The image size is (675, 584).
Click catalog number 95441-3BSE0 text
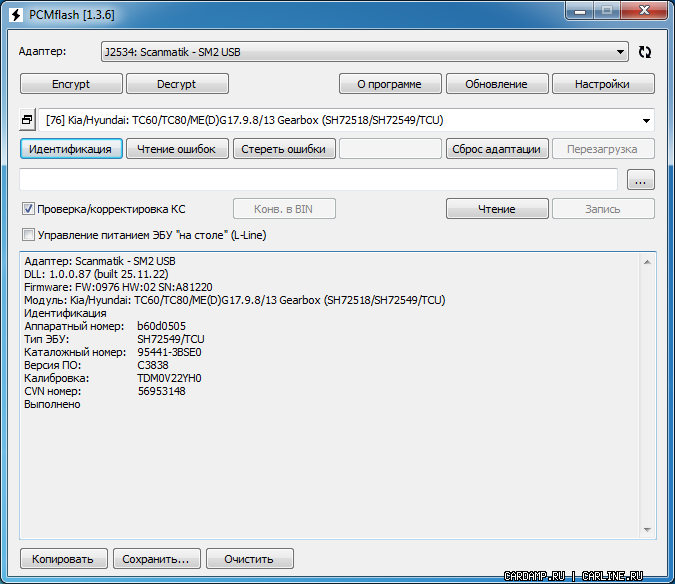point(169,352)
